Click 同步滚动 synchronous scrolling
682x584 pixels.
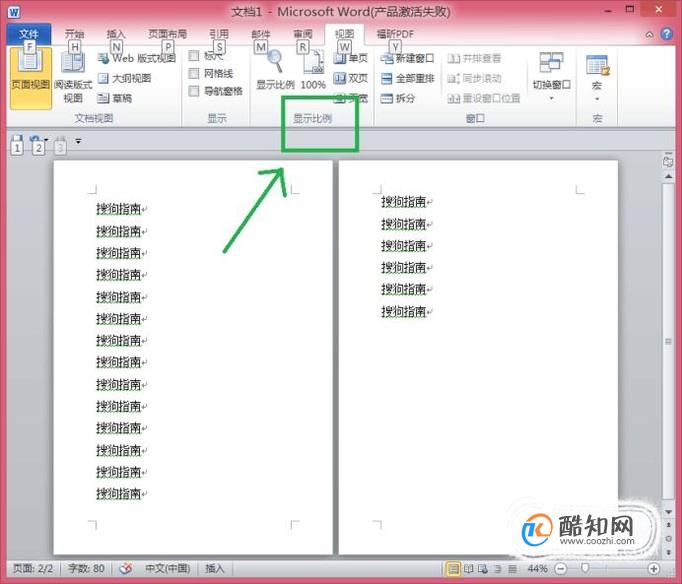474,78
